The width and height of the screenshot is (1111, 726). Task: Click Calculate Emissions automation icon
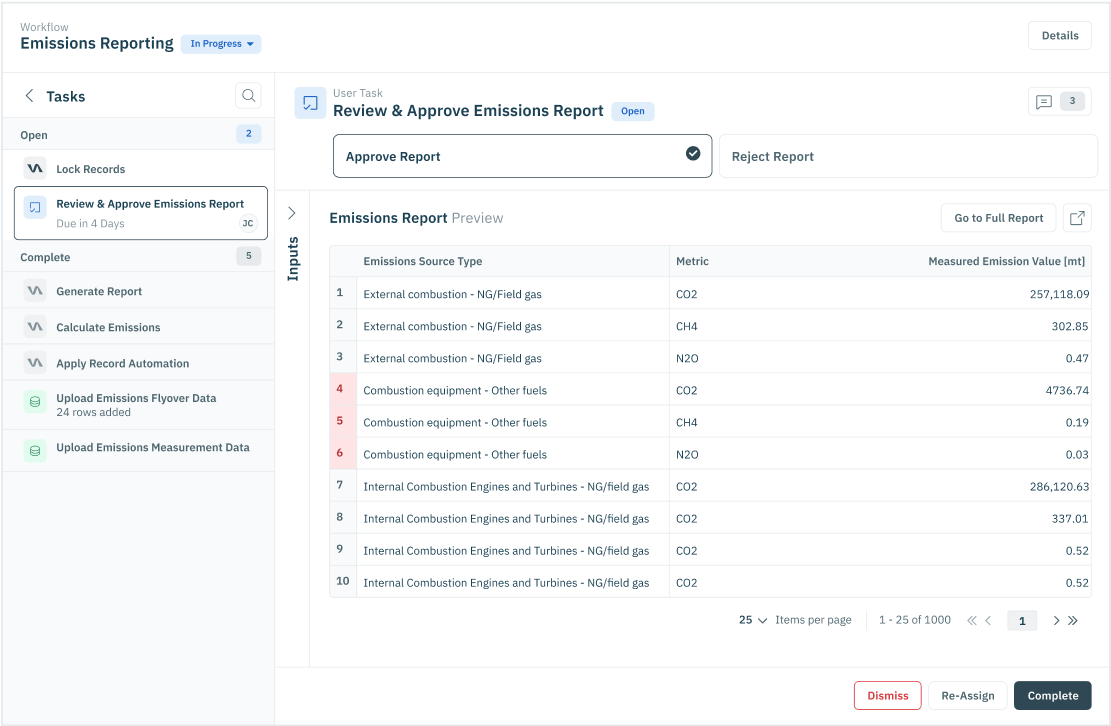point(35,327)
